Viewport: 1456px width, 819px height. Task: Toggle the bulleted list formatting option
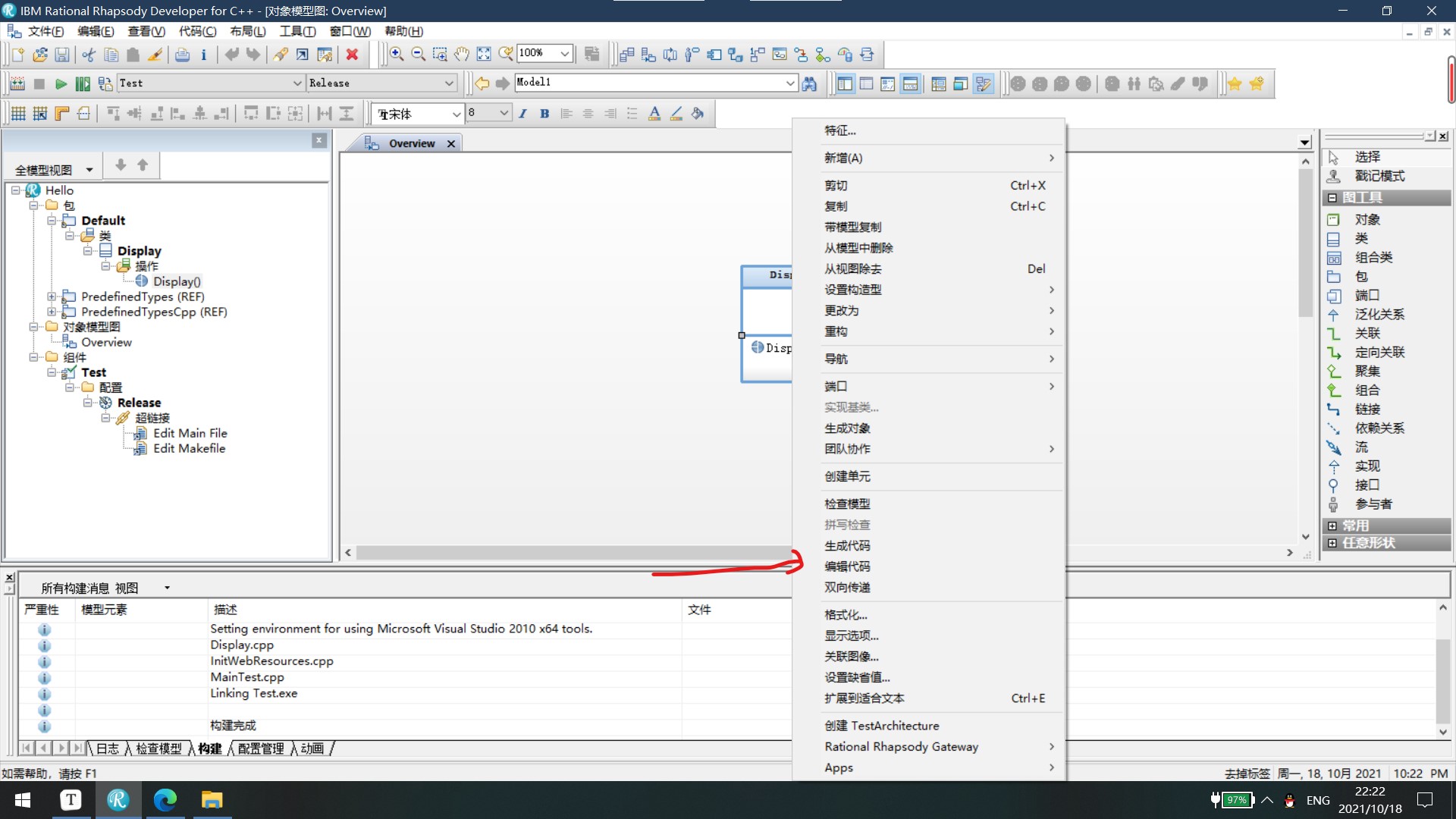(x=632, y=113)
